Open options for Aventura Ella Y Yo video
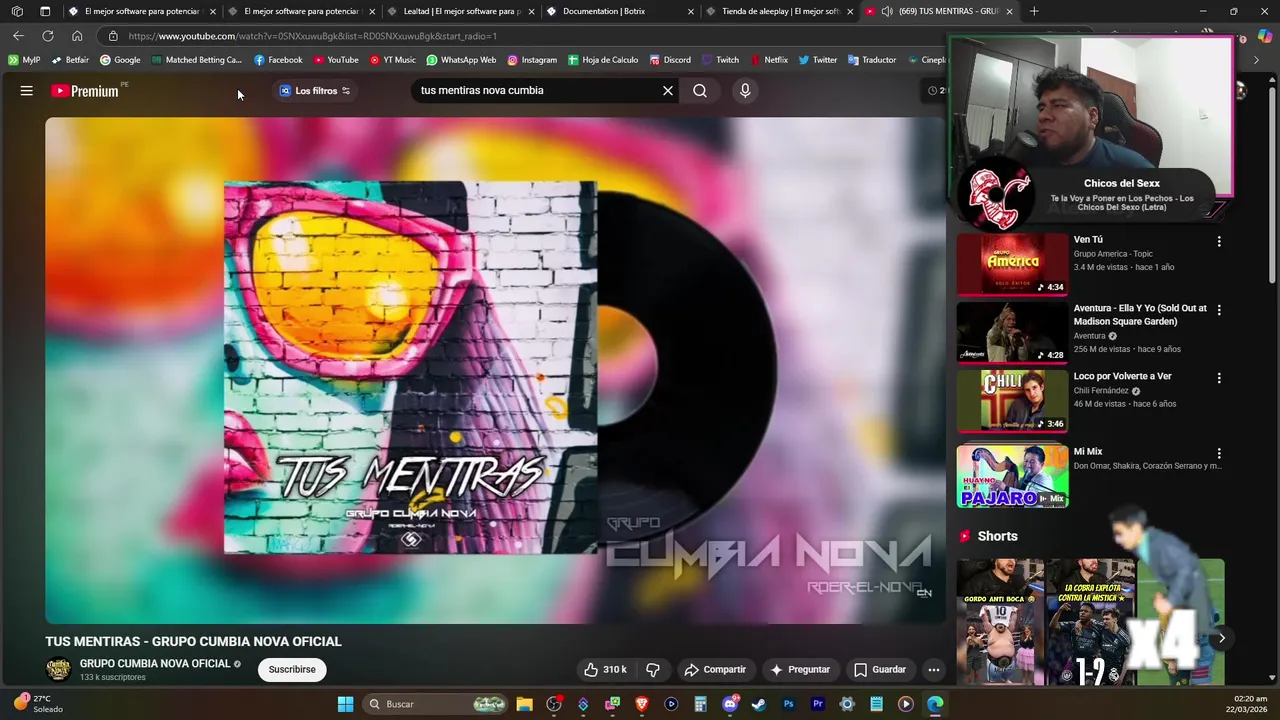The height and width of the screenshot is (720, 1280). click(1219, 310)
